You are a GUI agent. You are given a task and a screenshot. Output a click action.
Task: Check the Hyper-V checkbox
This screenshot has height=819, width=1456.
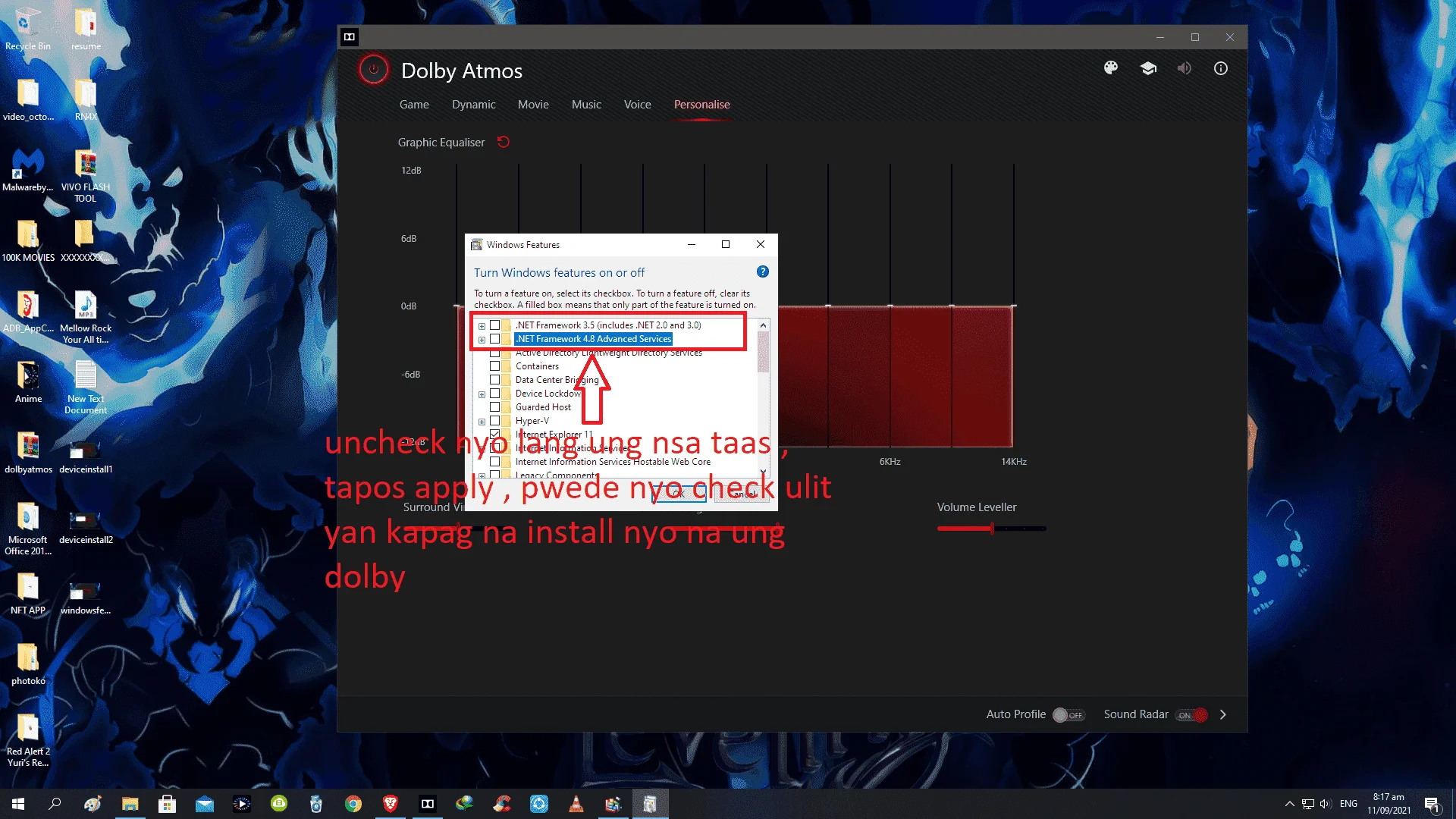point(494,421)
